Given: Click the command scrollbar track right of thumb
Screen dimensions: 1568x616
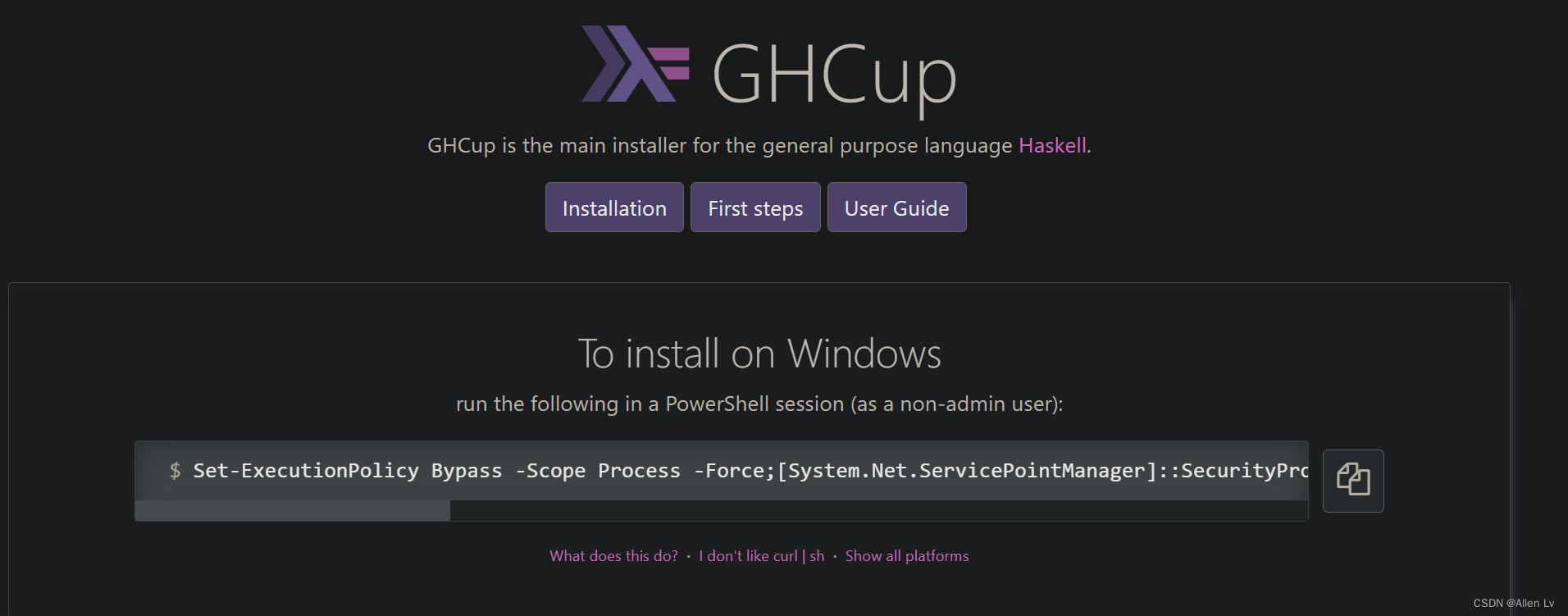Looking at the screenshot, I should (x=879, y=511).
